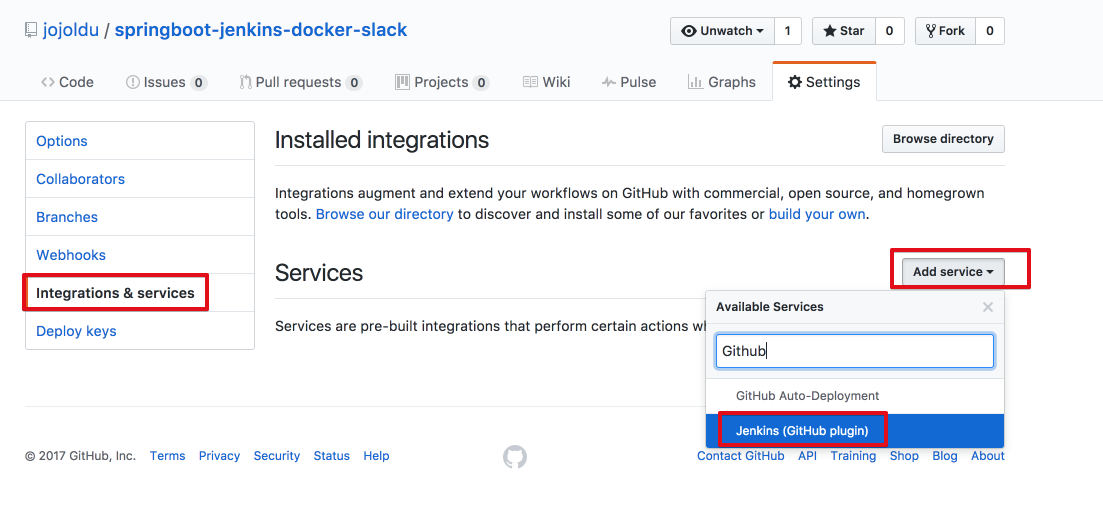
Task: Go to the Pull requests tab
Action: [x=301, y=82]
